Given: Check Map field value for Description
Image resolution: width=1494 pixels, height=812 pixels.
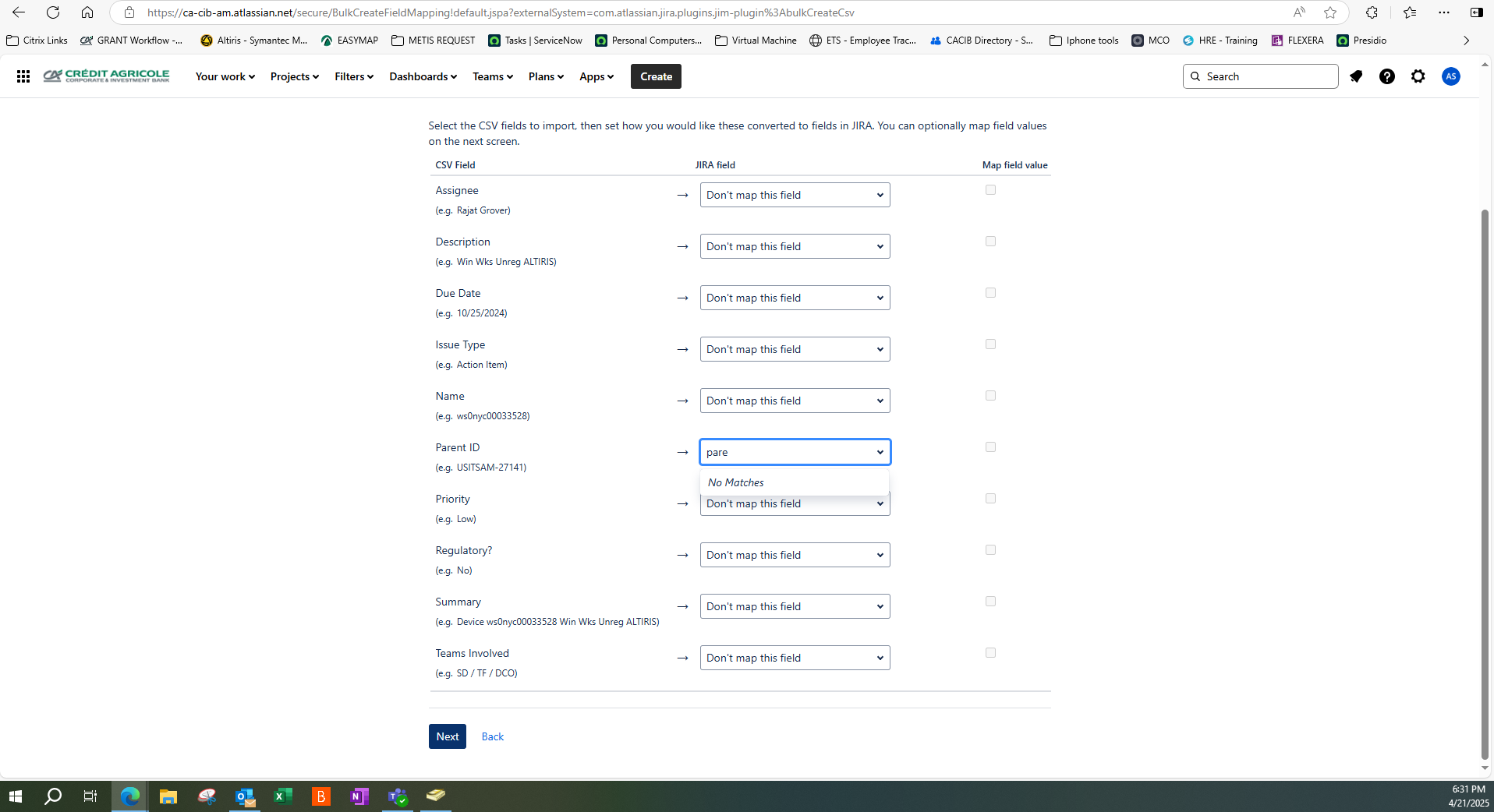Looking at the screenshot, I should click(990, 242).
